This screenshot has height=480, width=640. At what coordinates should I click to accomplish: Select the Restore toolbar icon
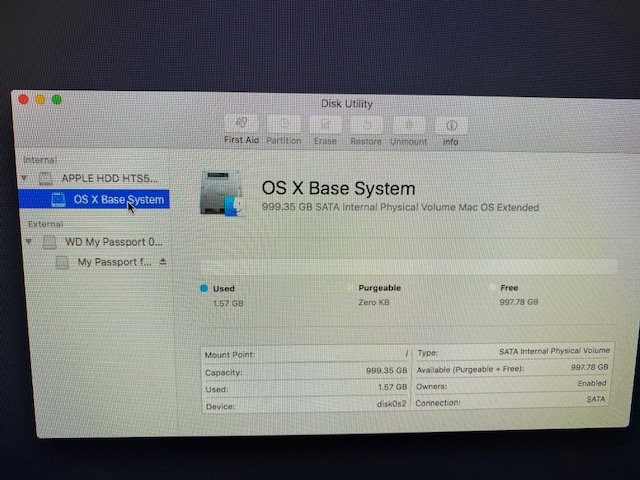[x=366, y=125]
